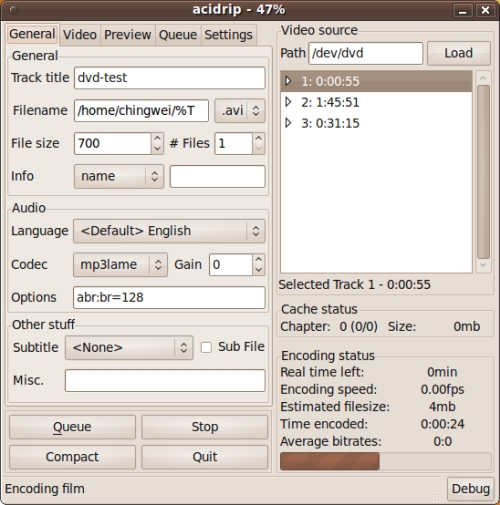Increase Gain value with up arrow
This screenshot has width=500, height=505.
tap(259, 259)
